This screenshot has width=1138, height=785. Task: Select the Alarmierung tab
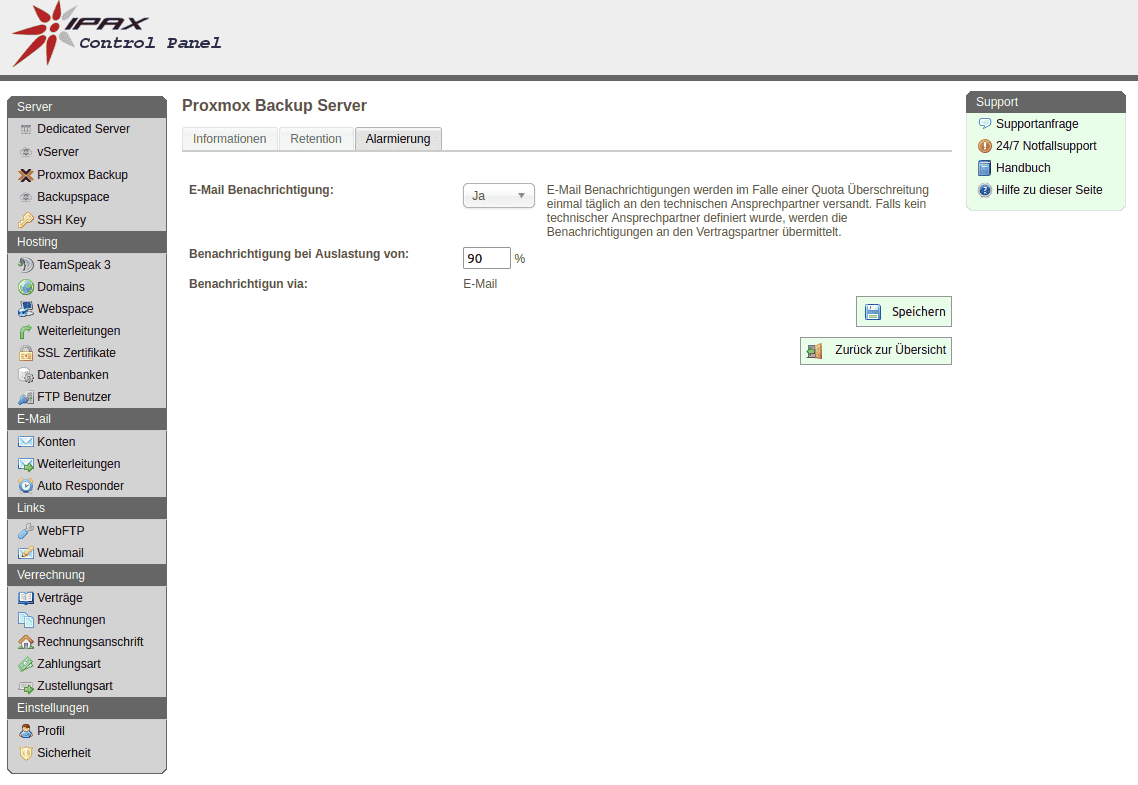tap(398, 139)
